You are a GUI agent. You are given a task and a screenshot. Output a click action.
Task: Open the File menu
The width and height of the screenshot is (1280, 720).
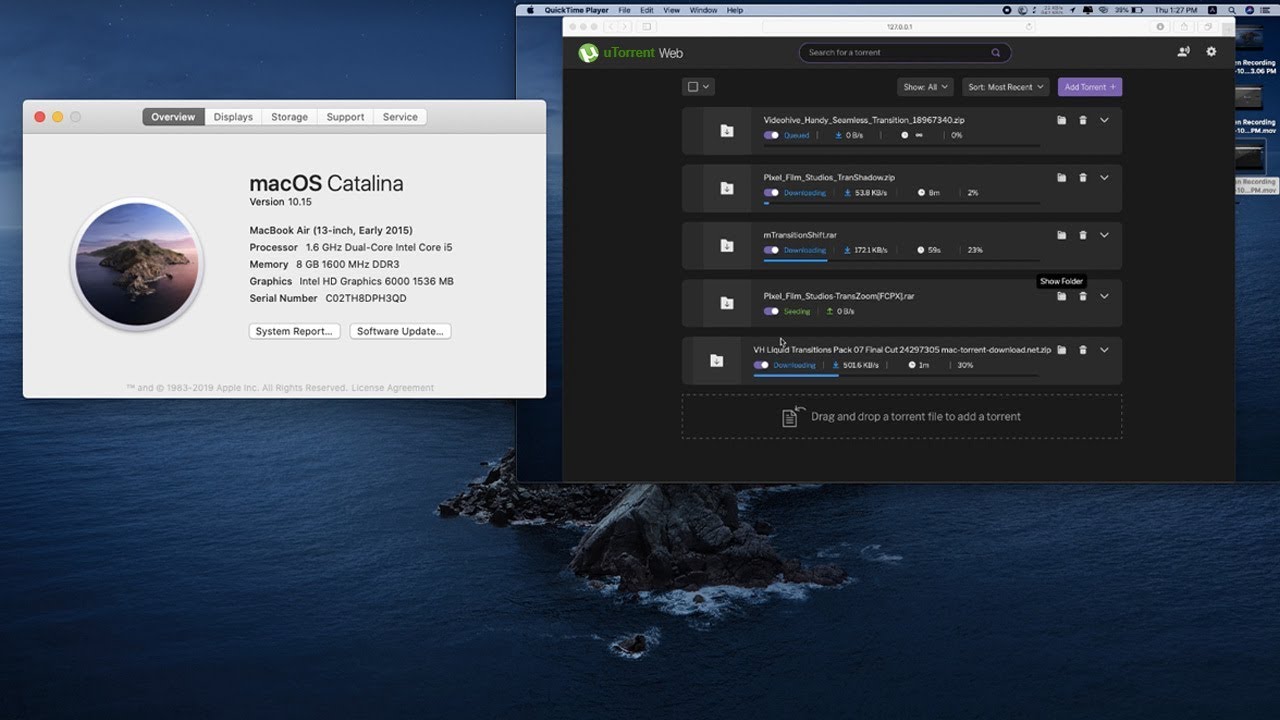point(624,10)
